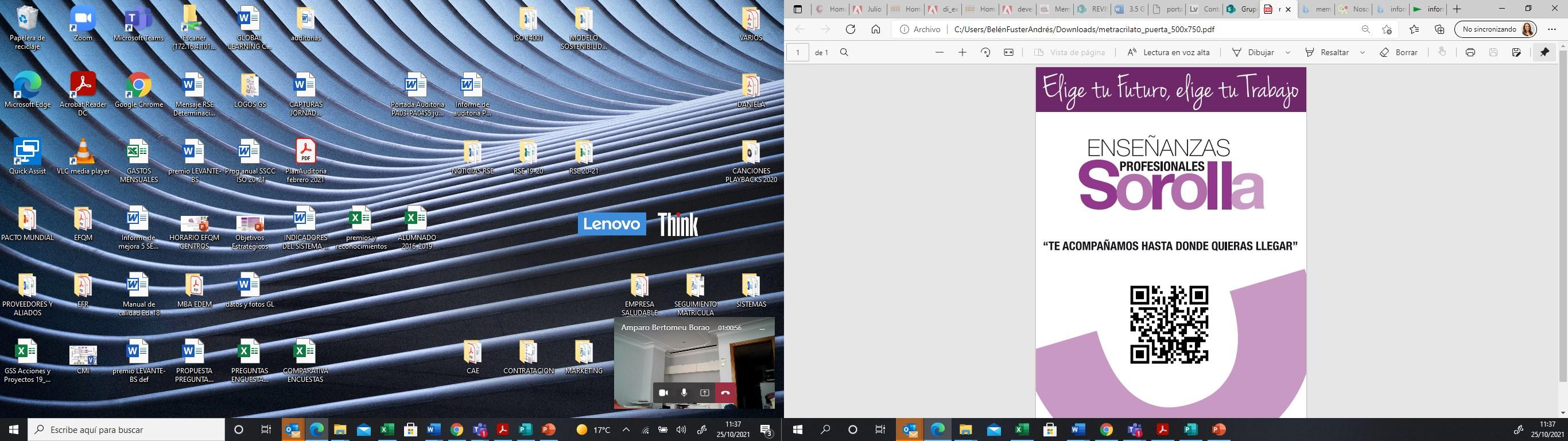Select the HORARIO EFQM CENTROS presentation

click(x=194, y=233)
